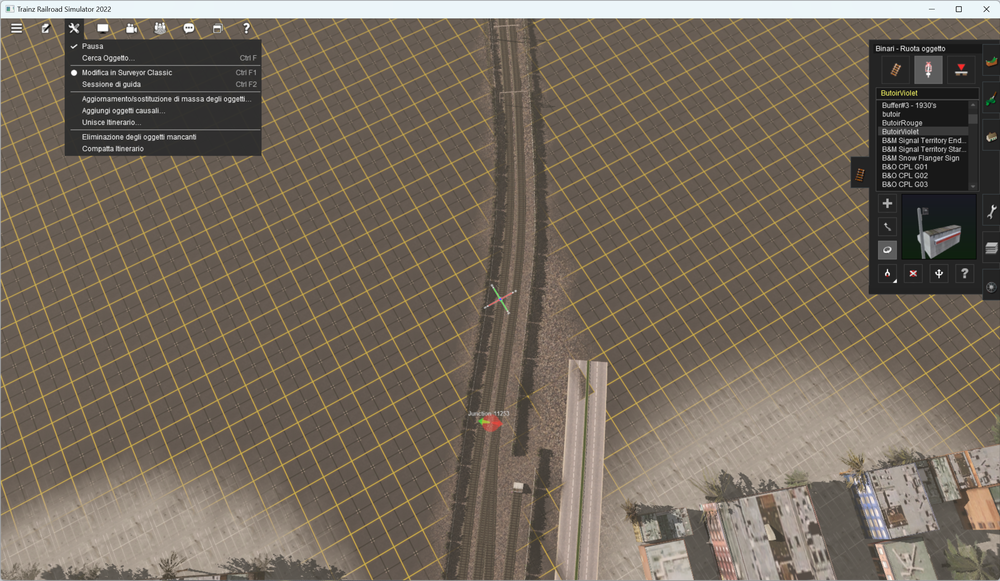Open Aggiornamento/sostituzione di massa degli oggetti
1000x581 pixels.
tap(163, 99)
